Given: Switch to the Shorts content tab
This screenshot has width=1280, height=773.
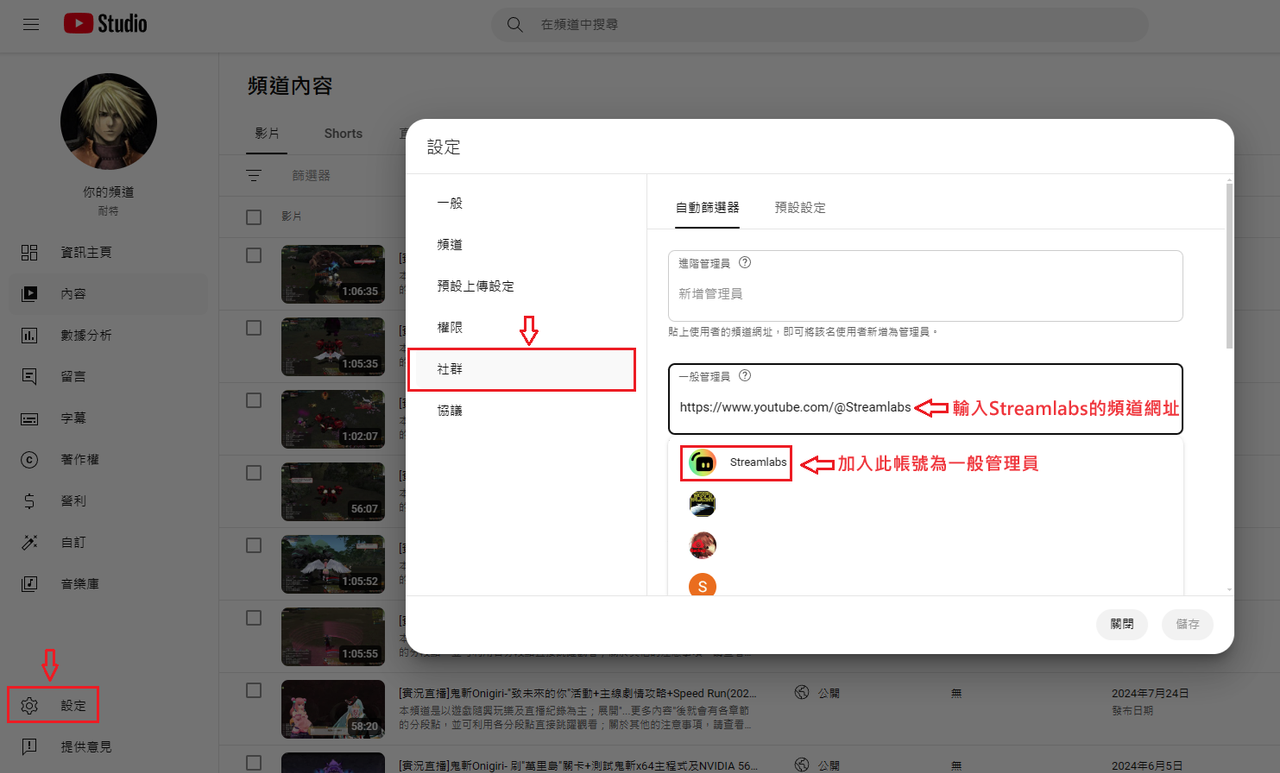Looking at the screenshot, I should [343, 133].
